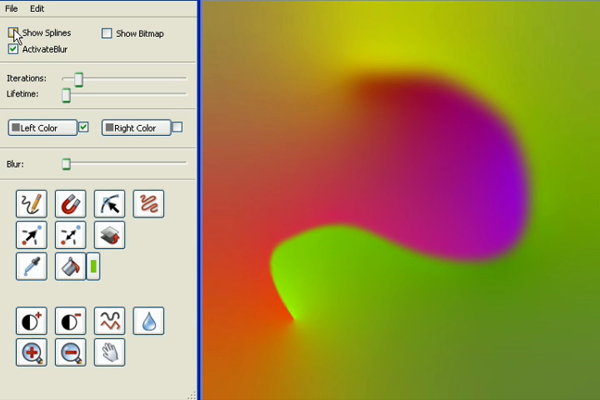The width and height of the screenshot is (600, 400).
Task: Increase contrast with the plus icon
Action: tap(31, 321)
